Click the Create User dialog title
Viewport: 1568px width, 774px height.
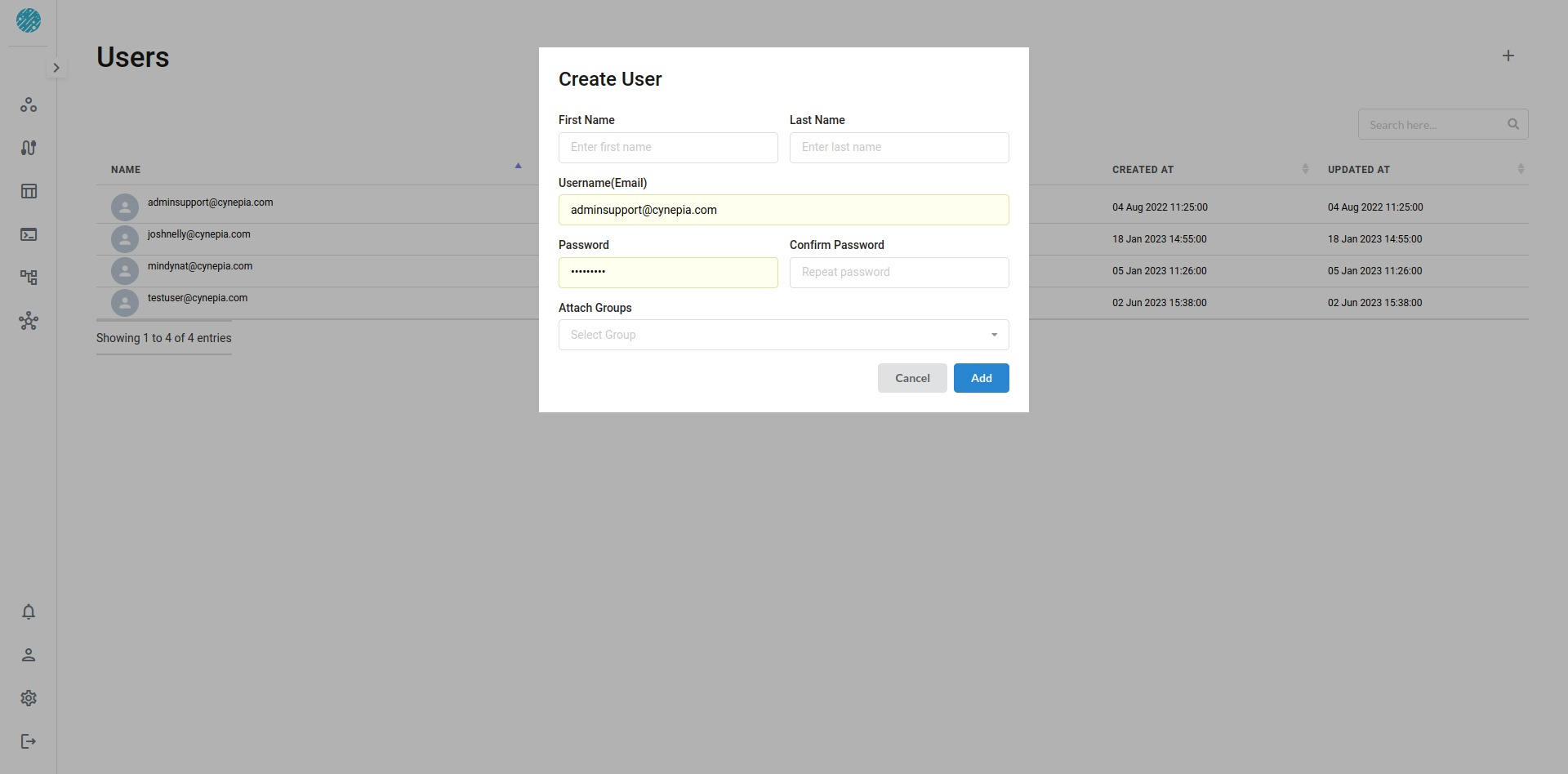(610, 79)
